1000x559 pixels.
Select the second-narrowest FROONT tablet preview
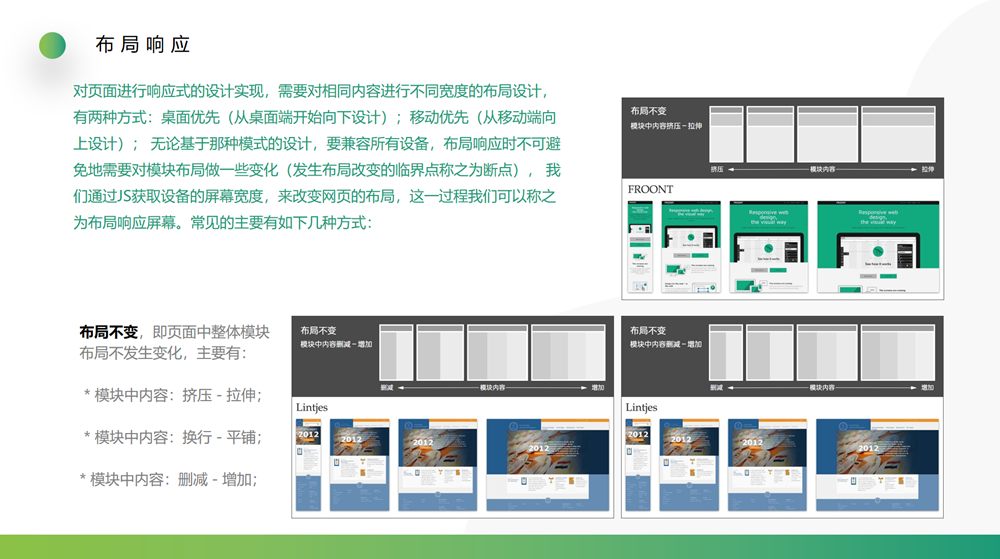689,248
